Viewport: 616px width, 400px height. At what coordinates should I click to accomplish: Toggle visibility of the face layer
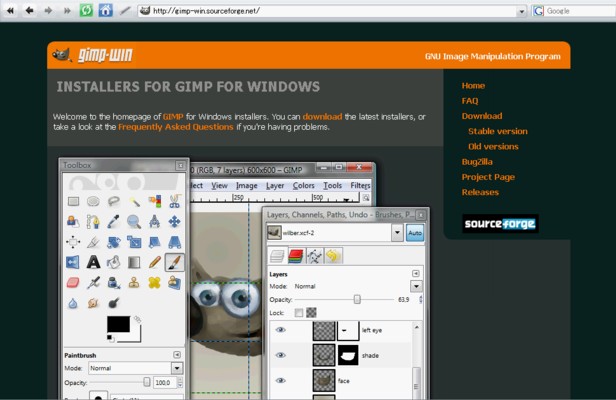tap(280, 380)
